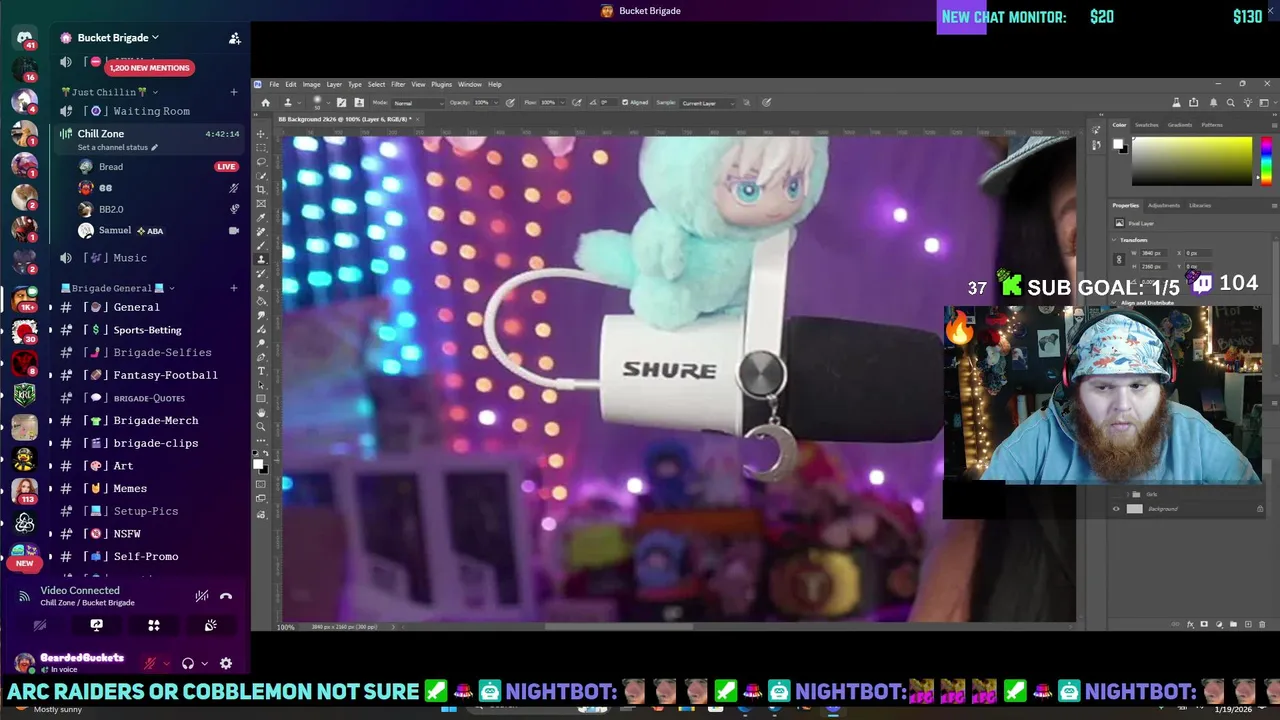The height and width of the screenshot is (720, 1280).
Task: Open the brush preset picker dropdown
Action: click(328, 103)
